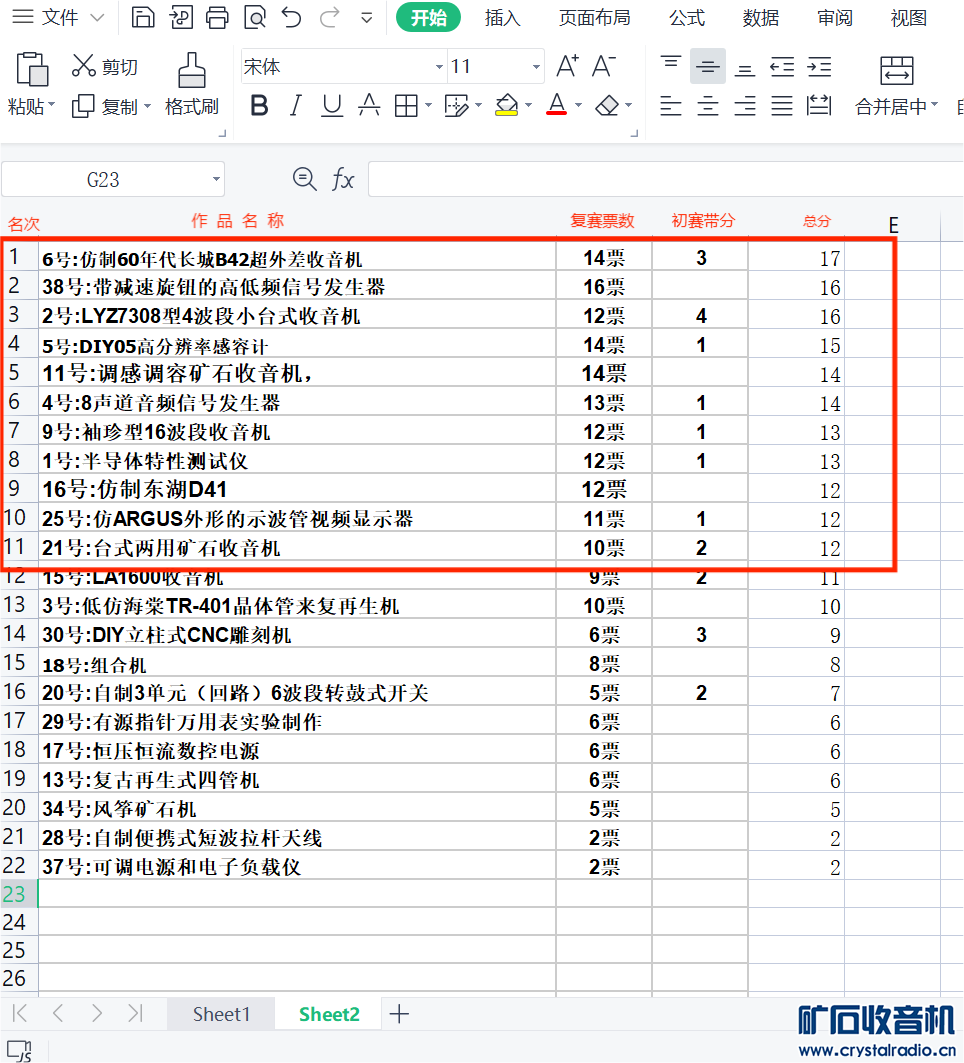Click Justify alignment icon

pos(782,106)
